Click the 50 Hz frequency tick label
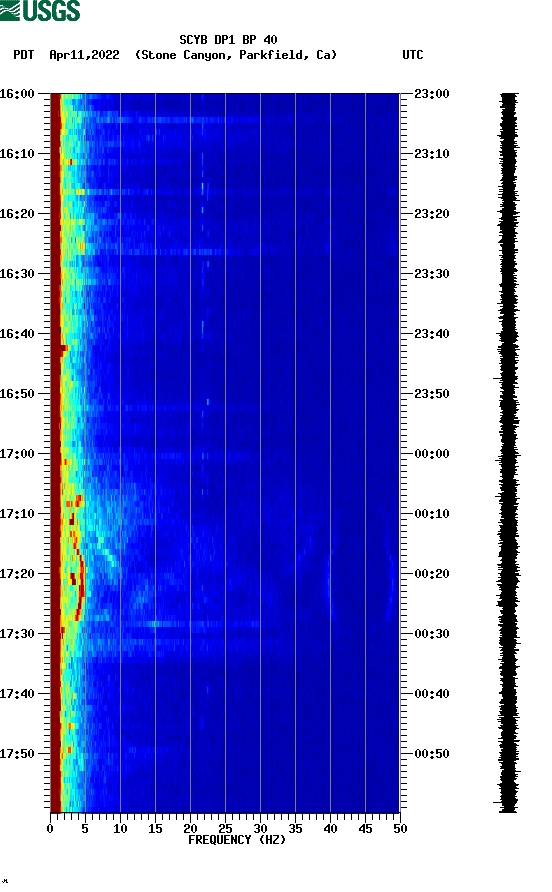This screenshot has width=552, height=892. point(401,829)
